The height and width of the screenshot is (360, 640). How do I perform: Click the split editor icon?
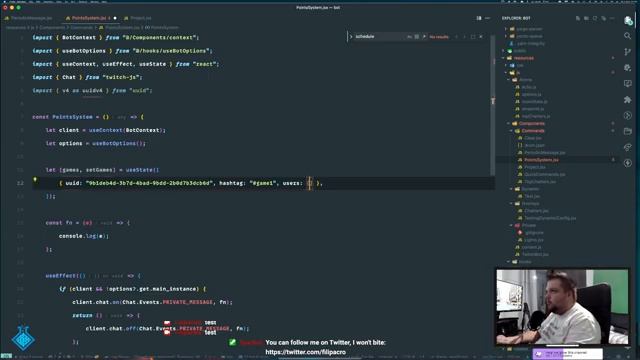[x=479, y=18]
